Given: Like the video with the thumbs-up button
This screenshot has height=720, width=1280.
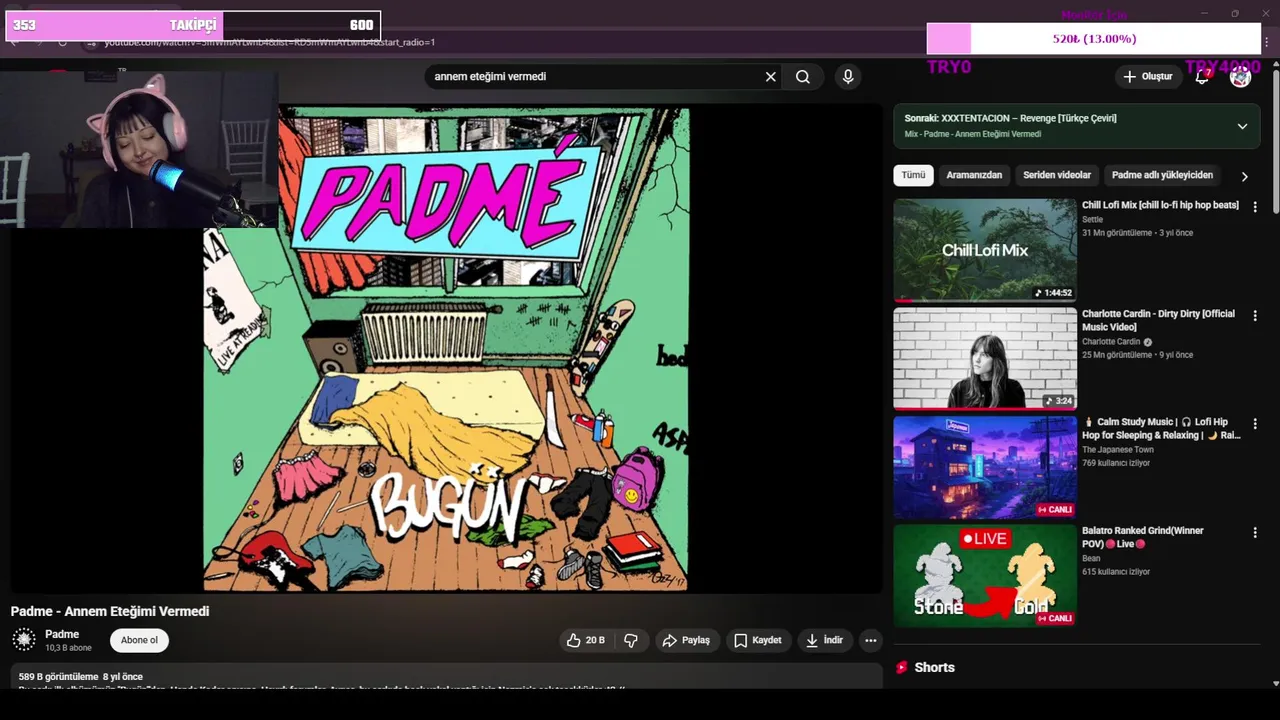Looking at the screenshot, I should tap(586, 640).
